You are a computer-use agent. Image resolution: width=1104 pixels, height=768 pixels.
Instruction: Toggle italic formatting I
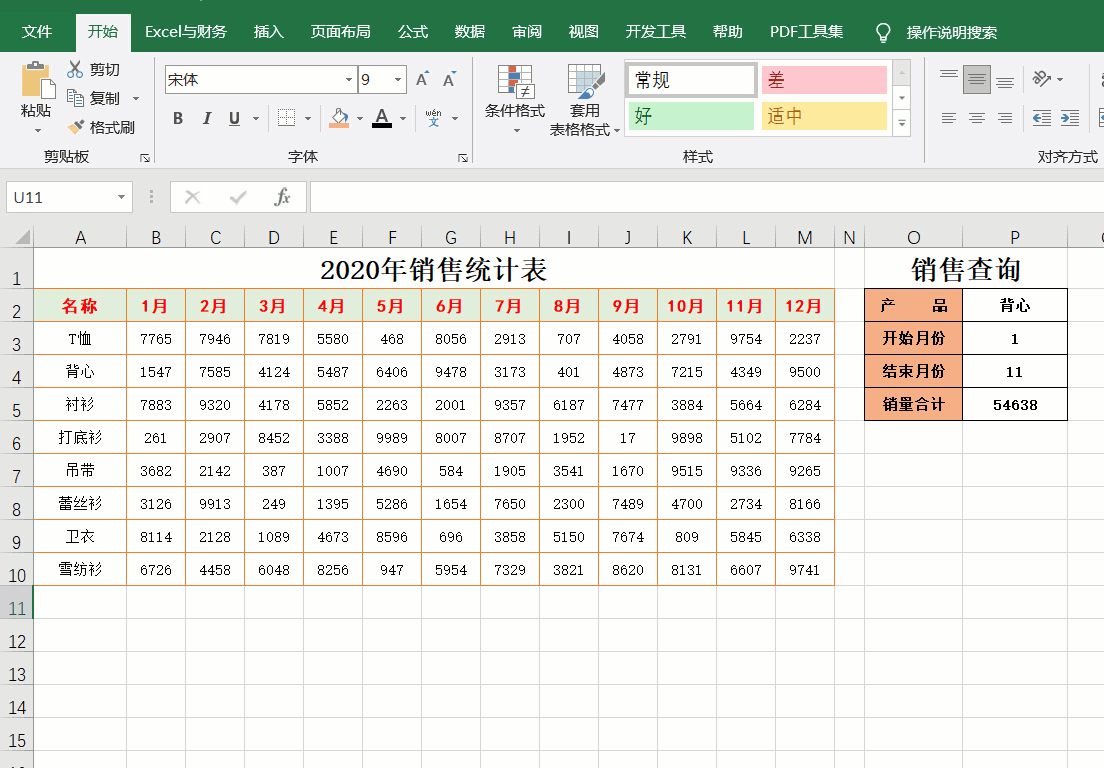coord(207,119)
